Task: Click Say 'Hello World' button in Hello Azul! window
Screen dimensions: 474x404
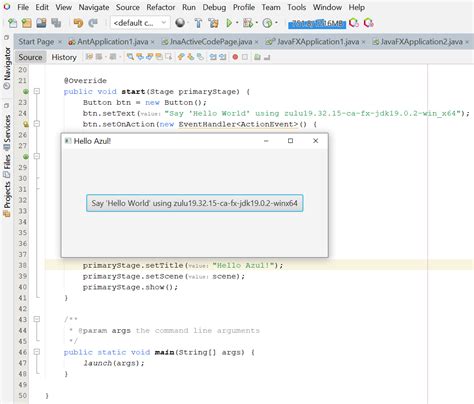Action: 195,203
